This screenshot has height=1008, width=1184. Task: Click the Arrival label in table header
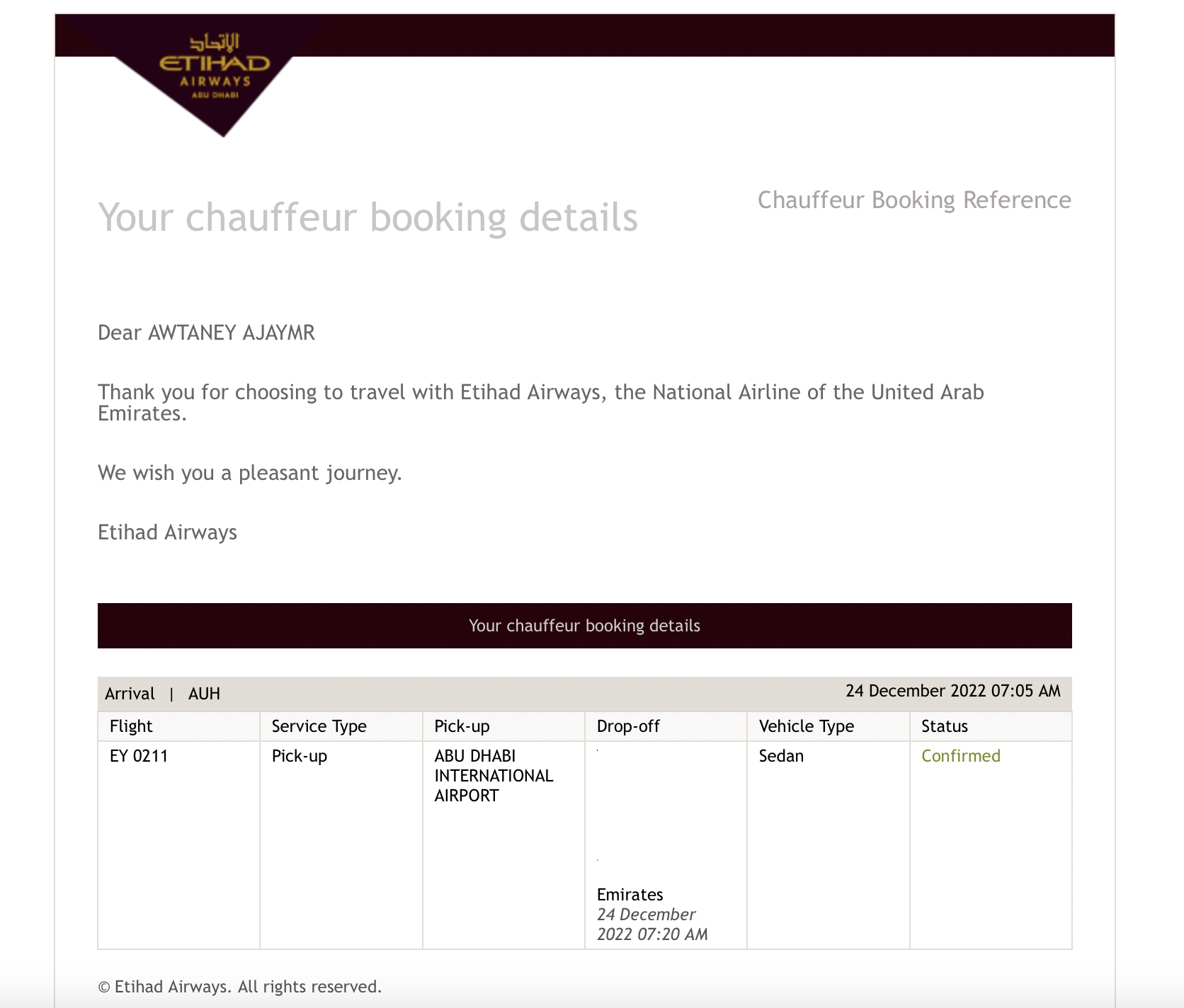[x=130, y=694]
